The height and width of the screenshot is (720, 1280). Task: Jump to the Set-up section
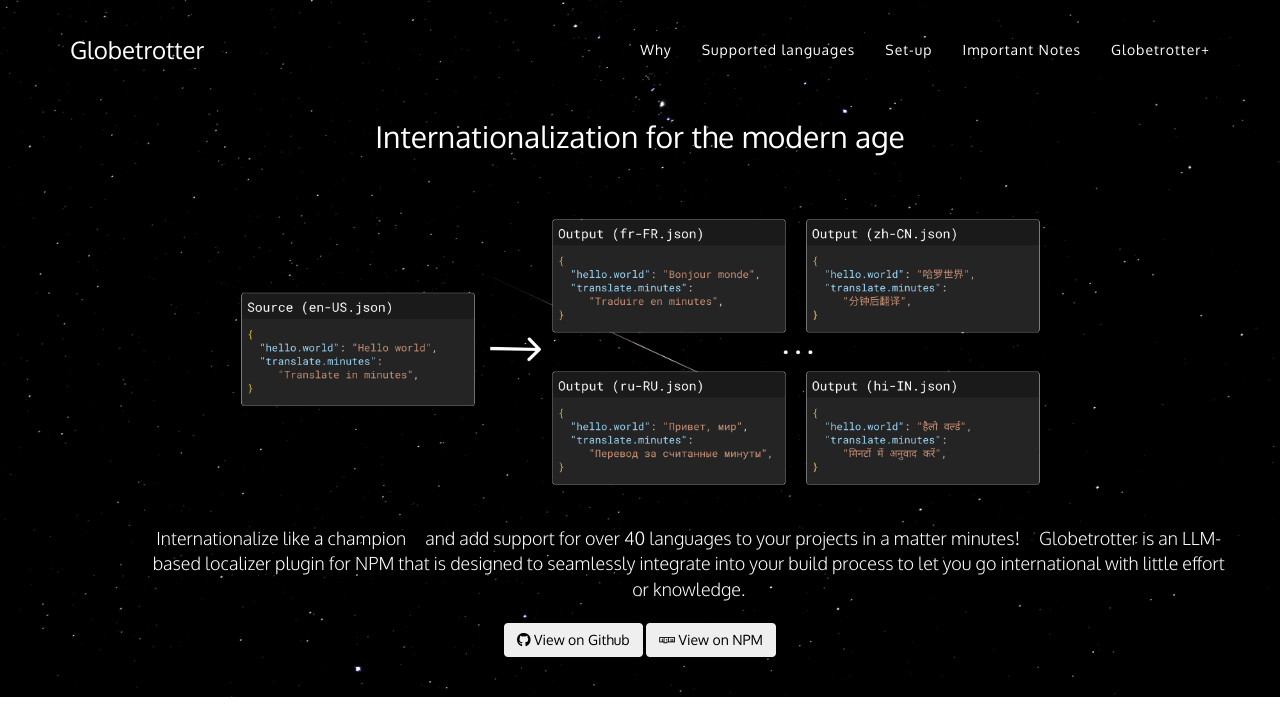908,50
